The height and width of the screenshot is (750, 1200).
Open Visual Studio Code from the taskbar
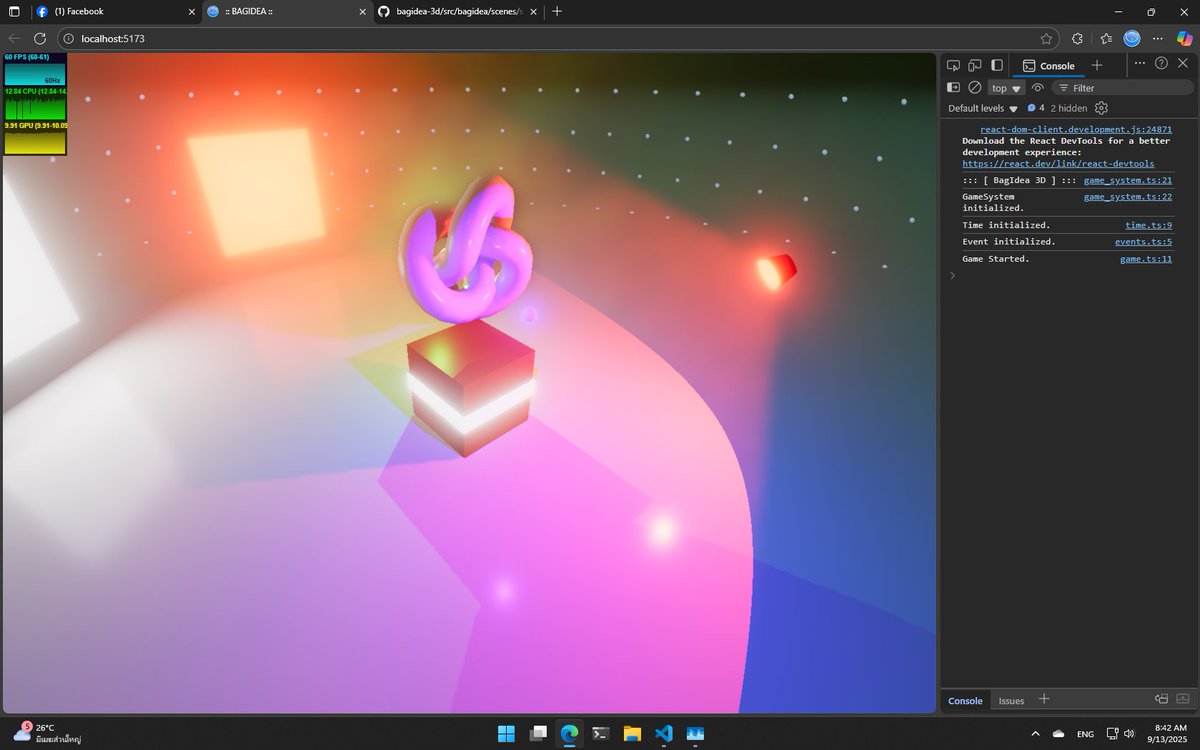tap(663, 733)
